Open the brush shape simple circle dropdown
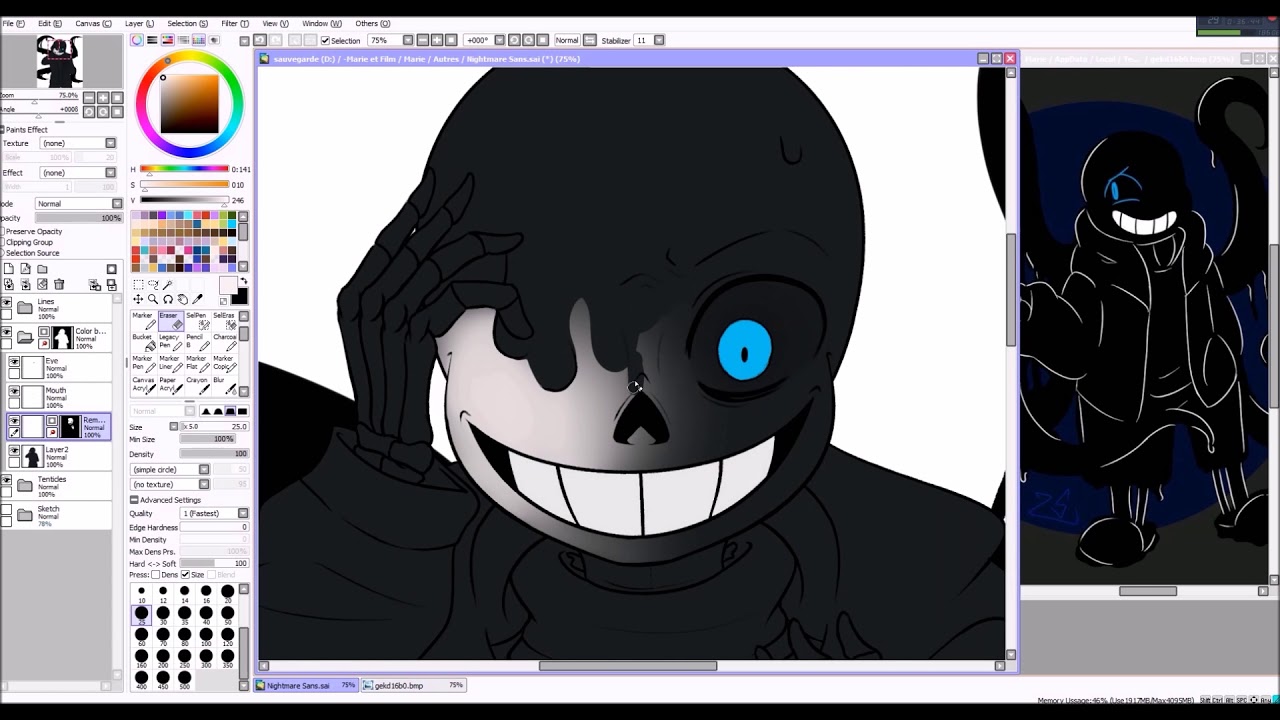The height and width of the screenshot is (720, 1280). pos(170,469)
